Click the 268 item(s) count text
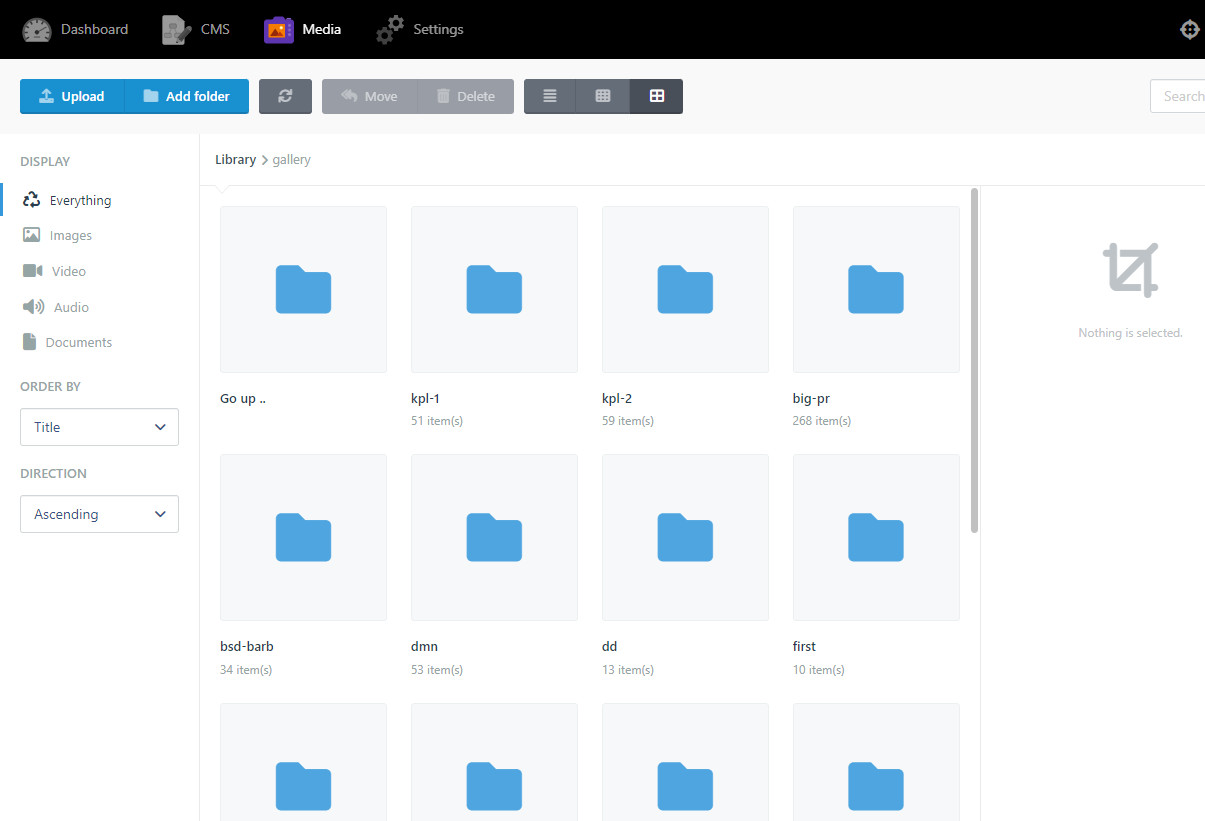Screen dimensions: 1205x821 point(822,421)
